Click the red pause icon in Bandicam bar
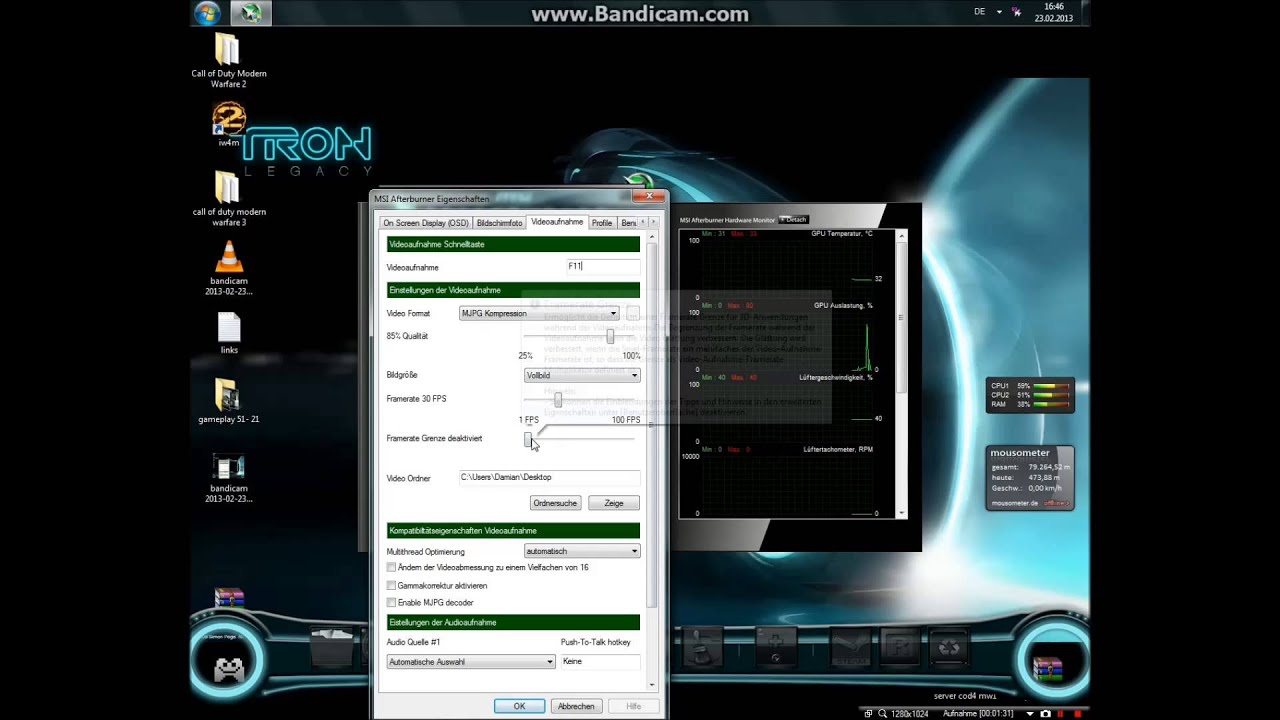 click(1060, 713)
